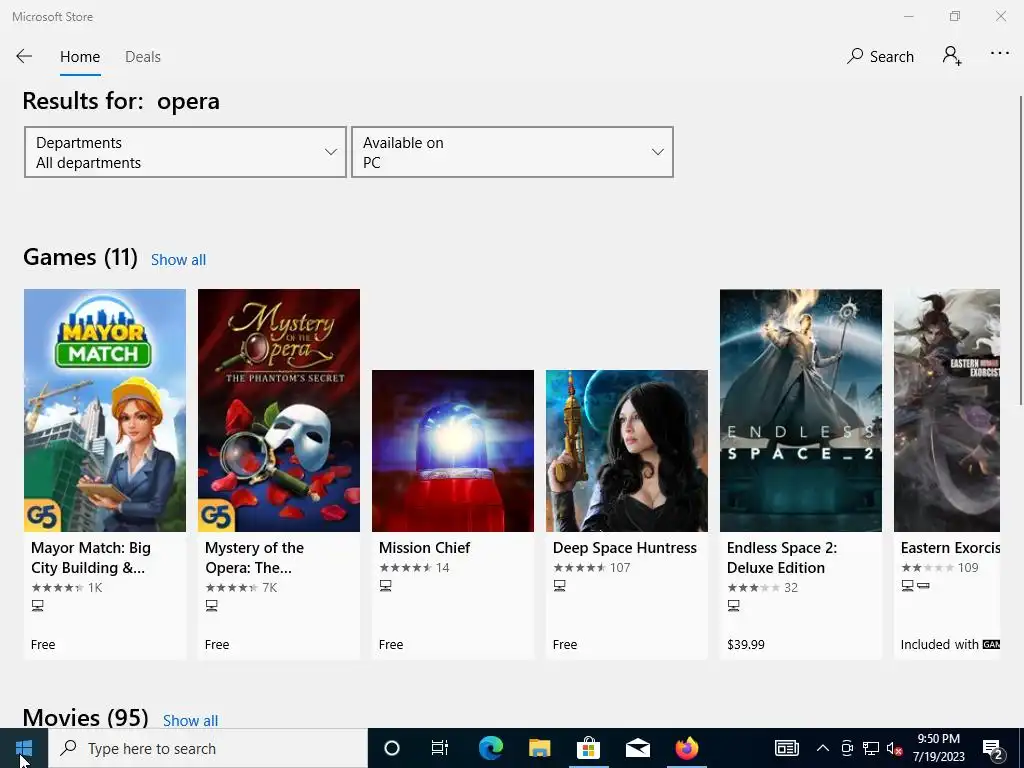
Task: Click Mission Chief star rating 14
Action: (414, 568)
